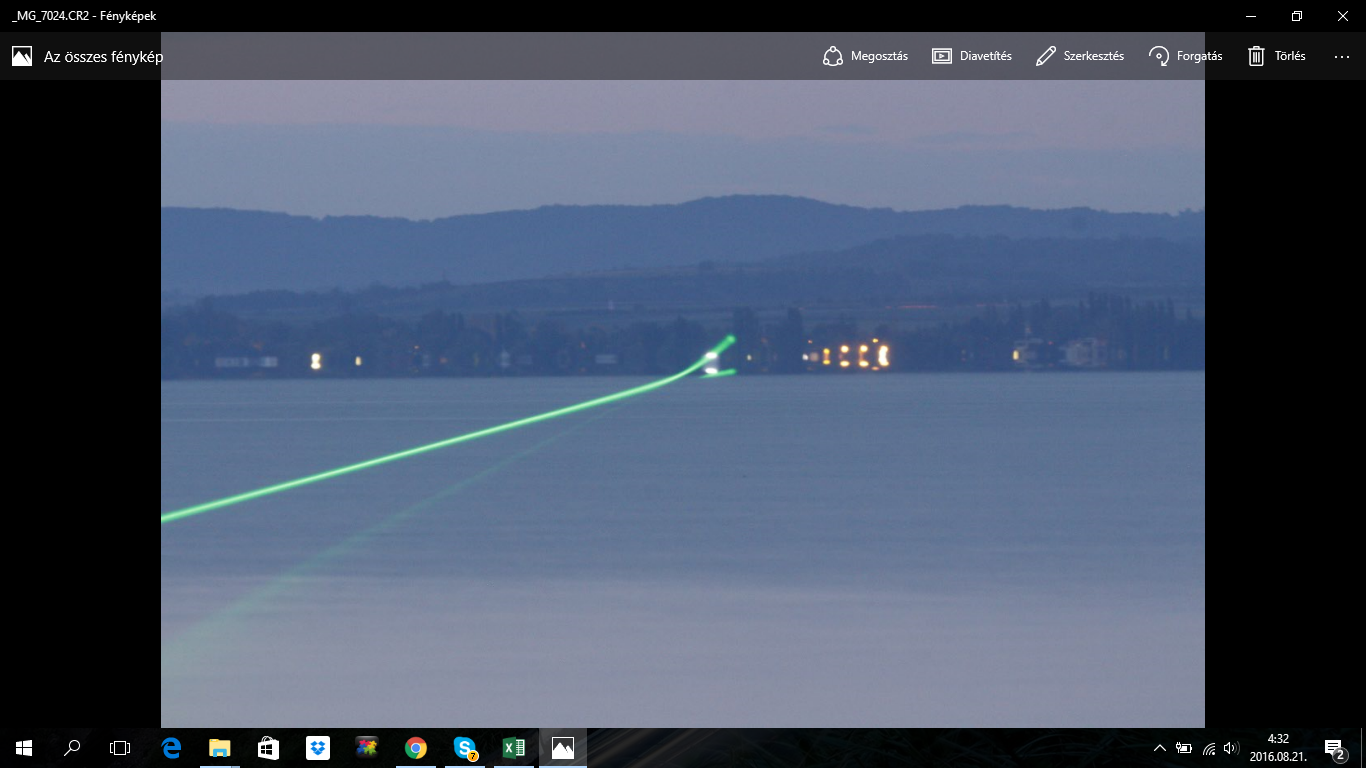
Task: Switch to Excel on the taskbar
Action: [x=513, y=747]
